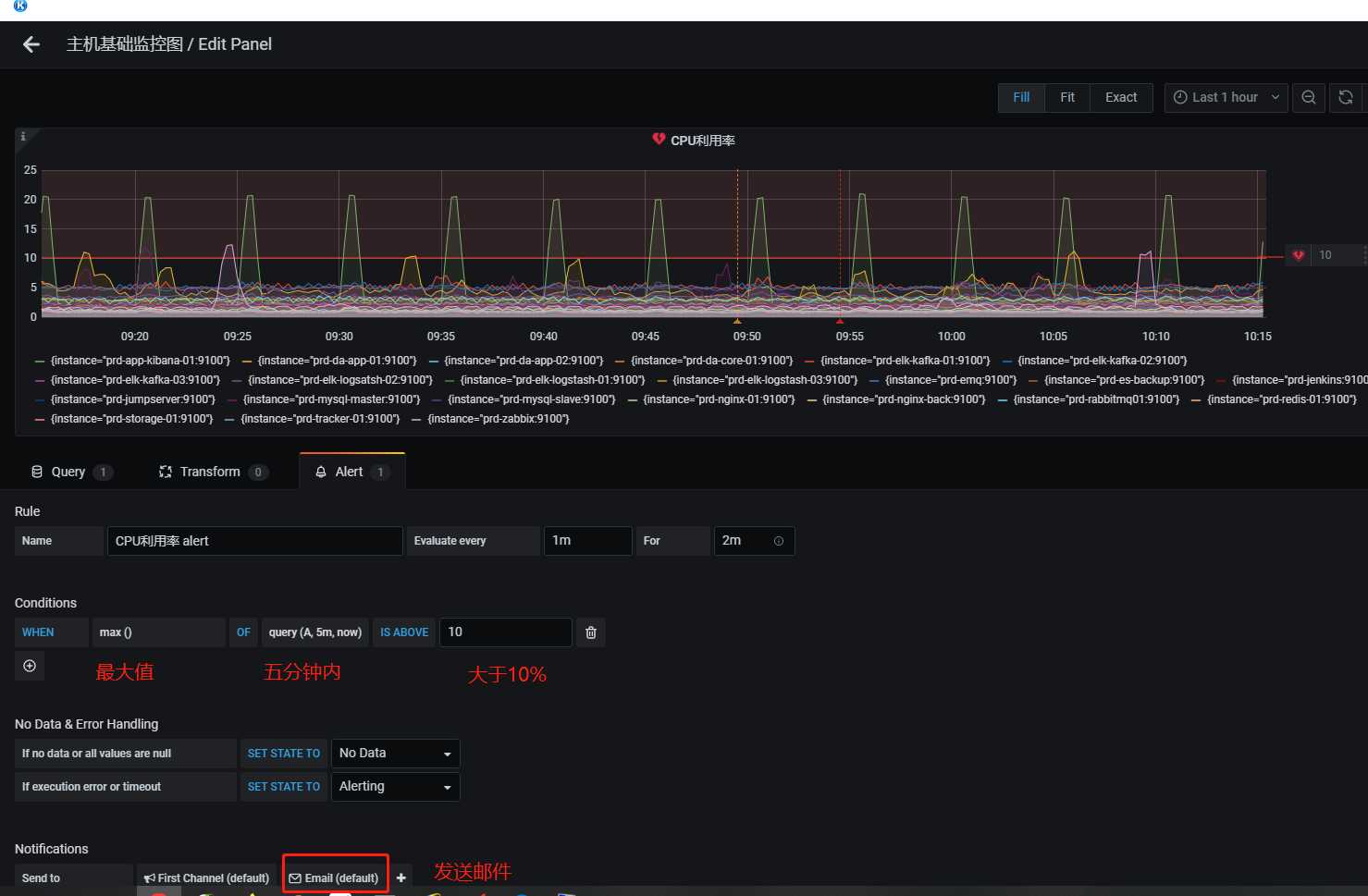Screen dimensions: 1368x896
Task: Click the 主机基础监控图 dashboard breadcrumb
Action: pos(125,44)
